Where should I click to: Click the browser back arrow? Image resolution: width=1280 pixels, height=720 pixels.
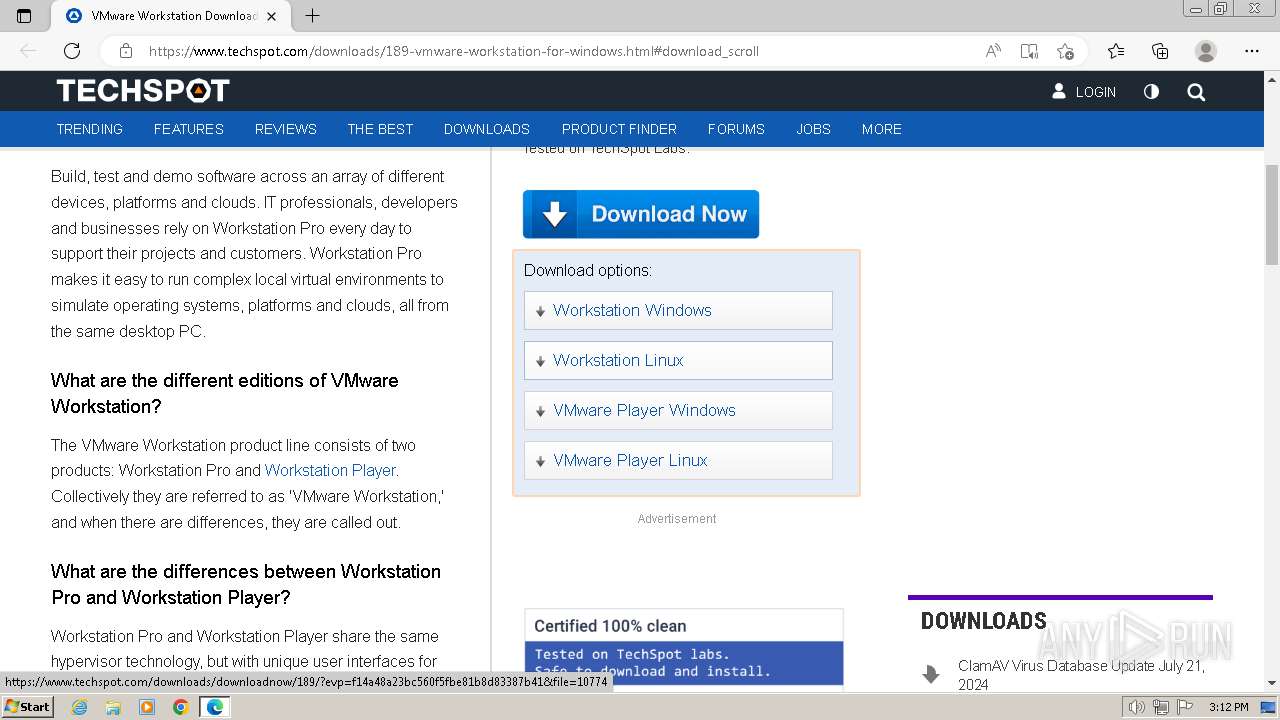28,51
